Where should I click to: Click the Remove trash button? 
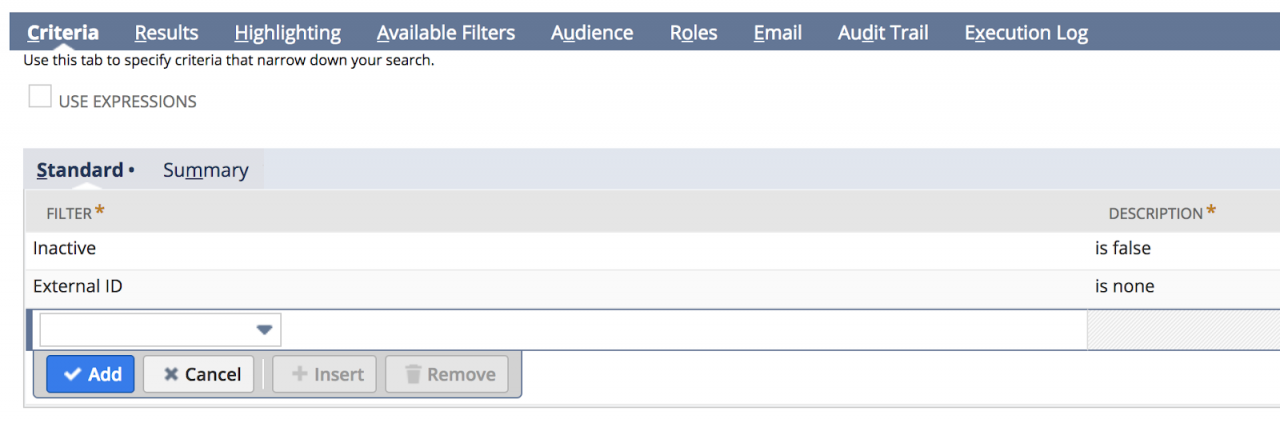(x=448, y=374)
